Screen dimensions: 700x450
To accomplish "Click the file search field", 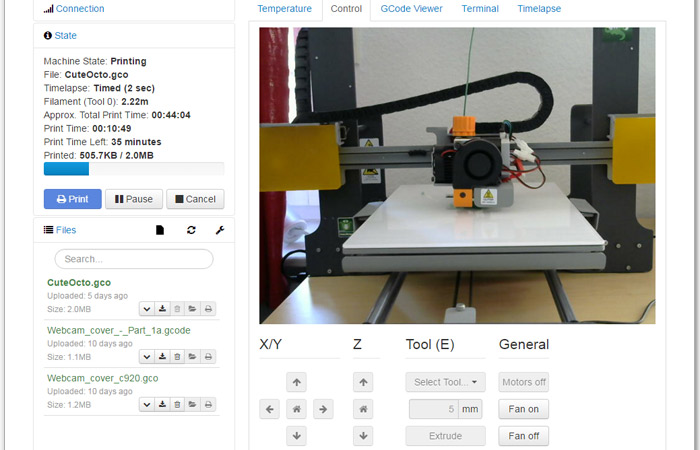I will 133,259.
